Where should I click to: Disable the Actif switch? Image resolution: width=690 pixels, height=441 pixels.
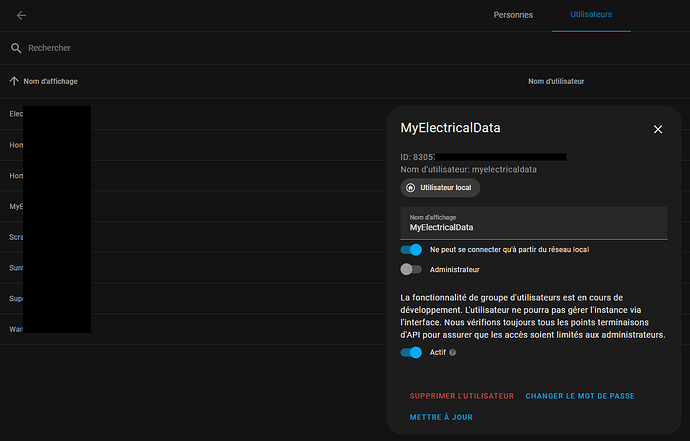pos(411,352)
